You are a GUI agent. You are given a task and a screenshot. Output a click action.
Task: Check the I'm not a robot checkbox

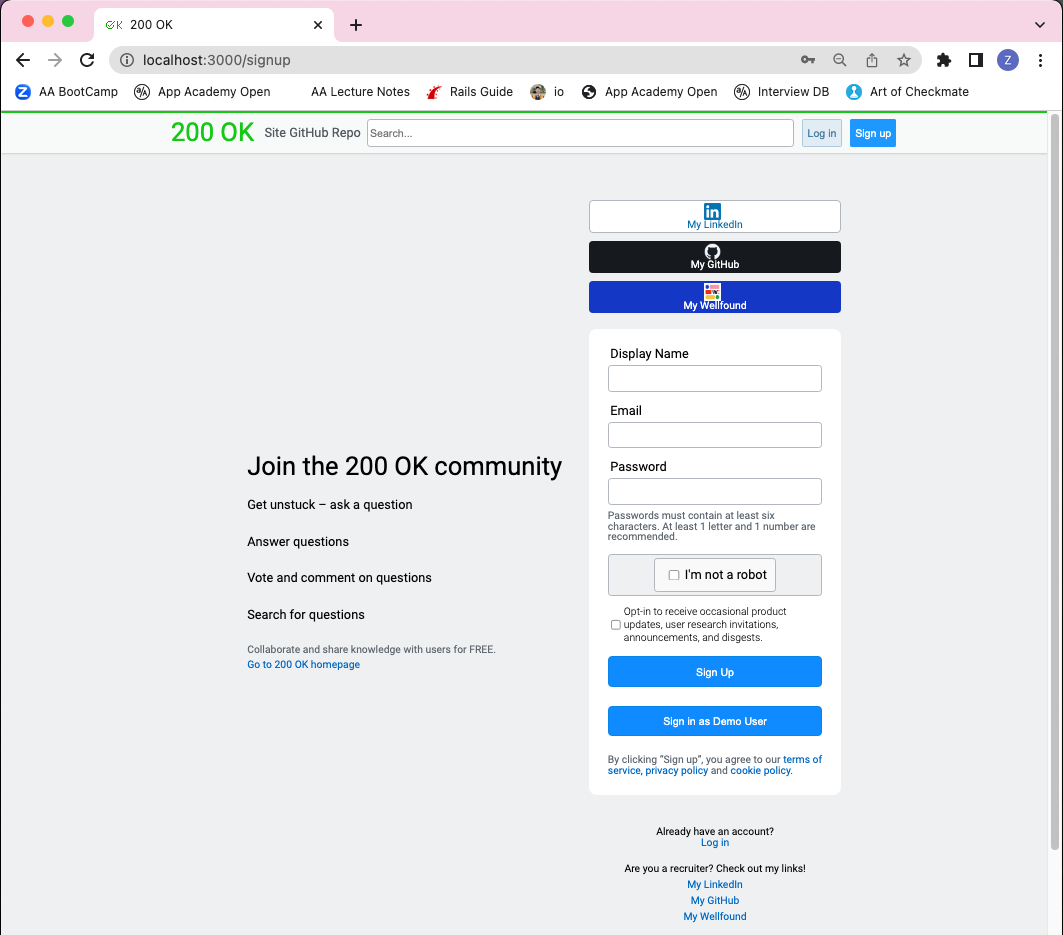tap(674, 575)
